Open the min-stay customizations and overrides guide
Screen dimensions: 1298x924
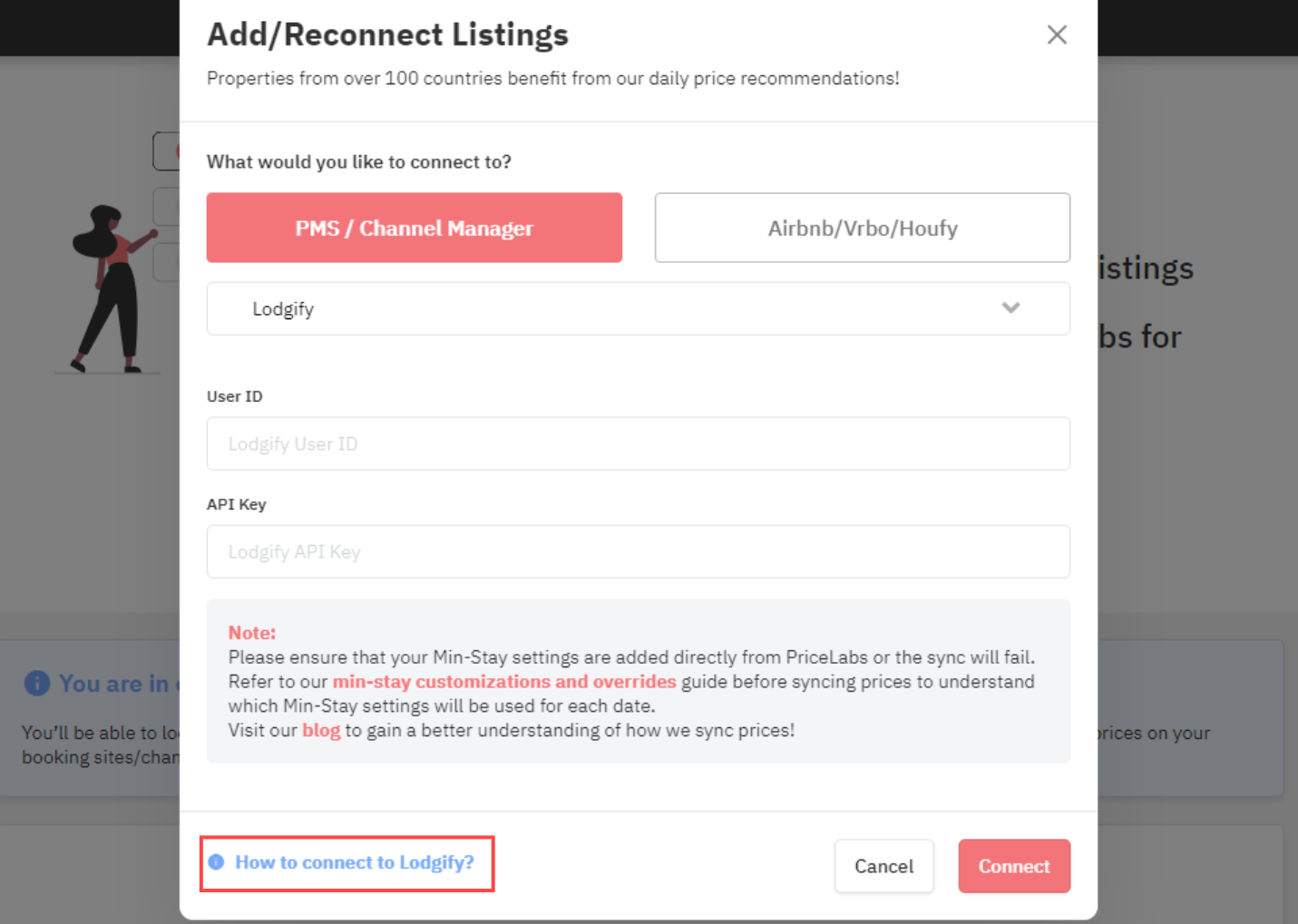pos(504,681)
